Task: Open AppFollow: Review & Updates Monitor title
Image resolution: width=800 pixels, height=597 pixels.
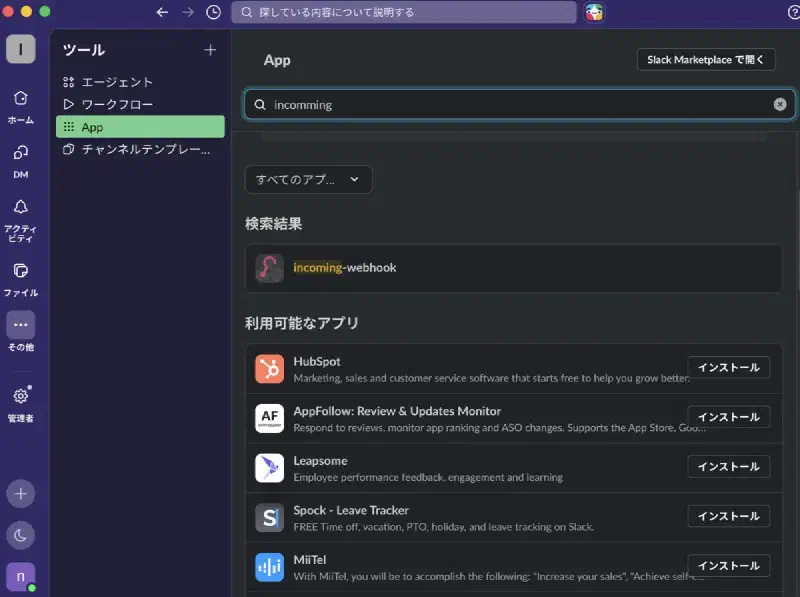Action: click(x=397, y=411)
